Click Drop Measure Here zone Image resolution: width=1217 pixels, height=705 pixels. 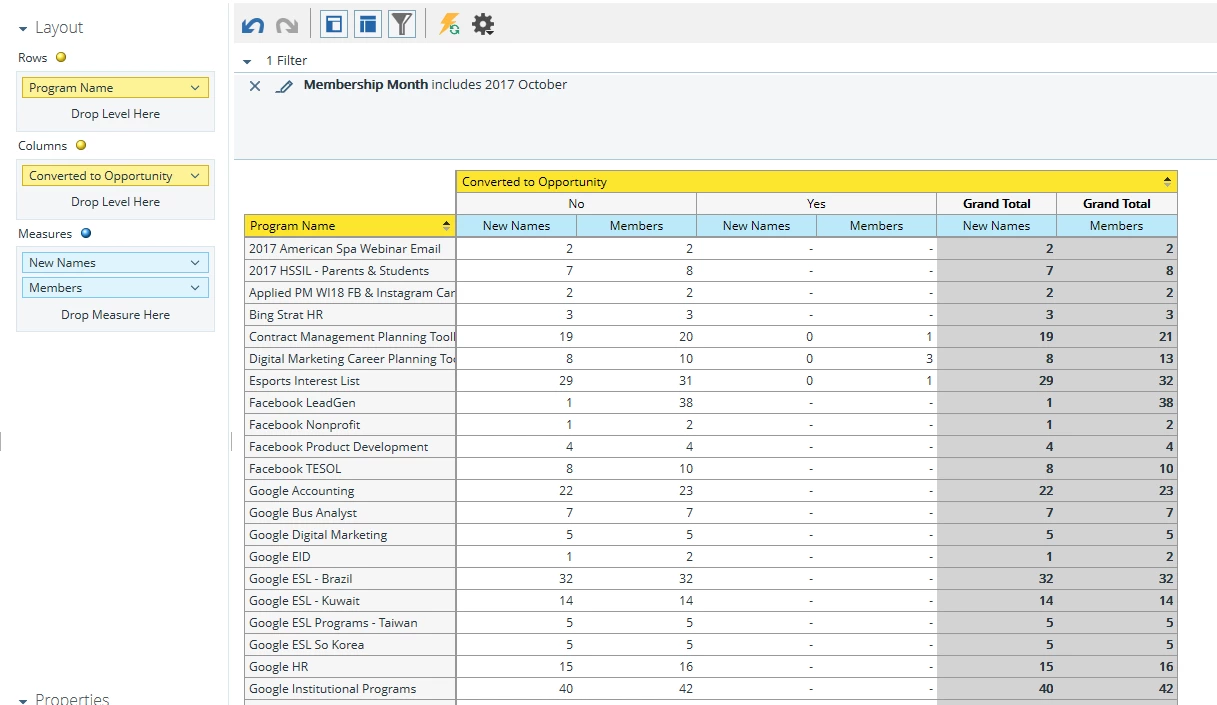pos(115,315)
